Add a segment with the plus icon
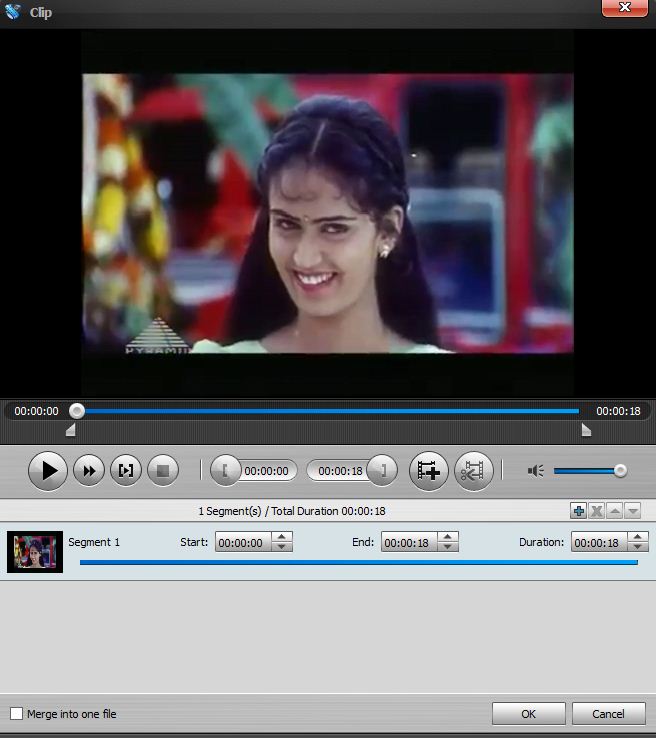Viewport: 656px width, 738px height. click(578, 511)
